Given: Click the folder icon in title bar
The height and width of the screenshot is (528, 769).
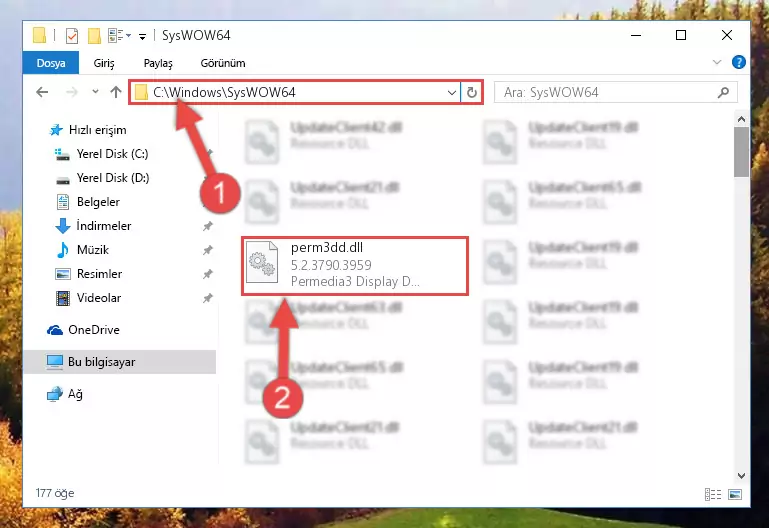Looking at the screenshot, I should (39, 35).
